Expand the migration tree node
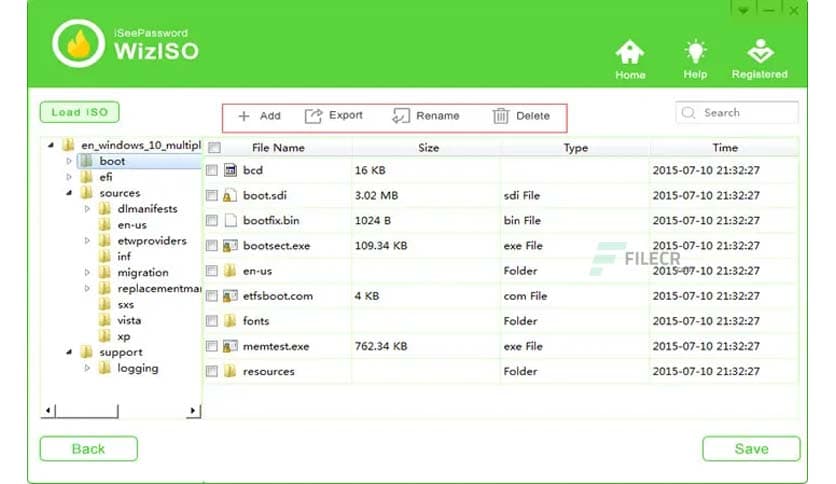The image size is (836, 484). pos(87,272)
